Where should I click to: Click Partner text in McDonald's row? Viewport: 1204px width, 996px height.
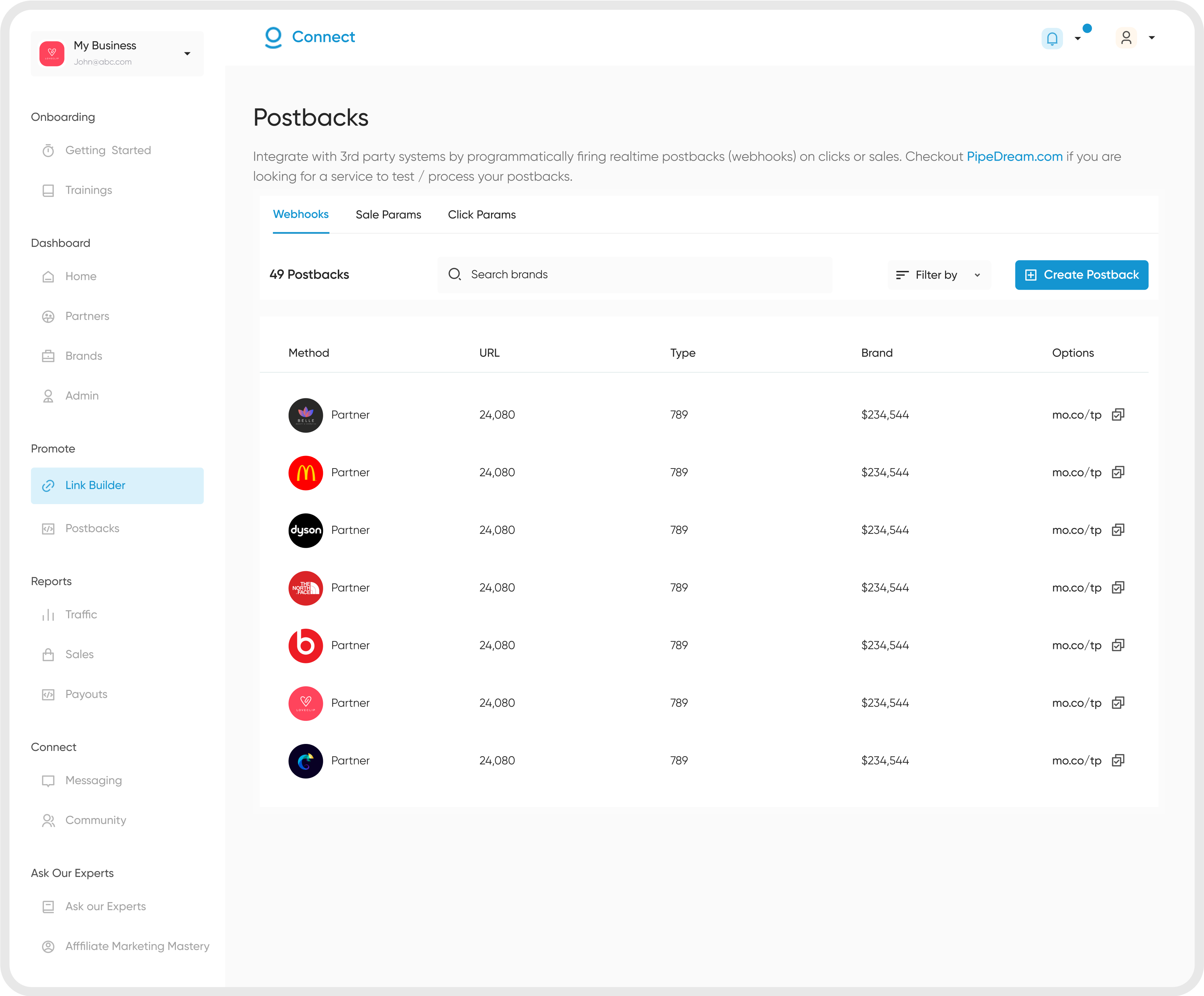[350, 472]
